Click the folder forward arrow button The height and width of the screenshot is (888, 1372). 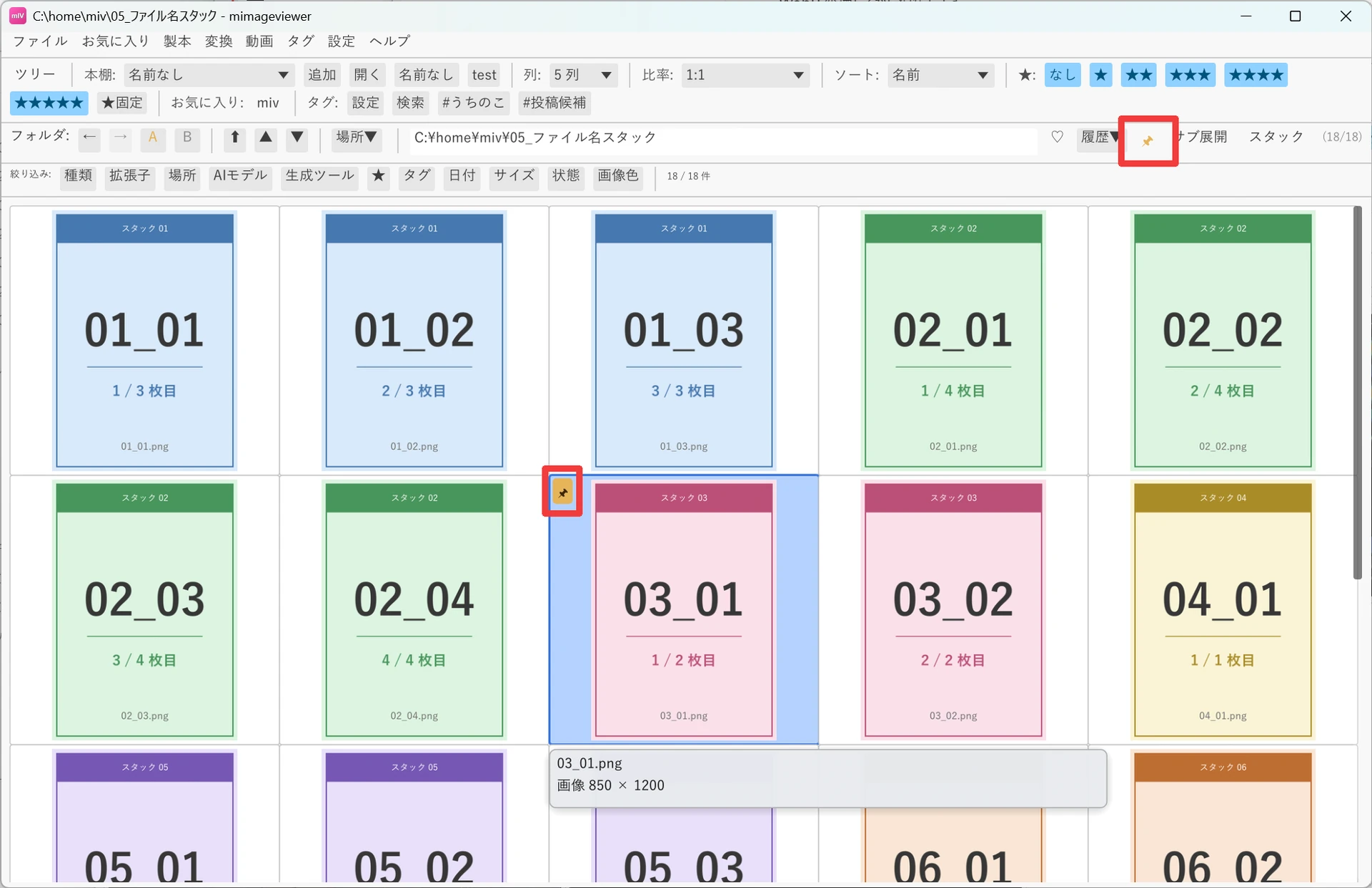[x=121, y=137]
